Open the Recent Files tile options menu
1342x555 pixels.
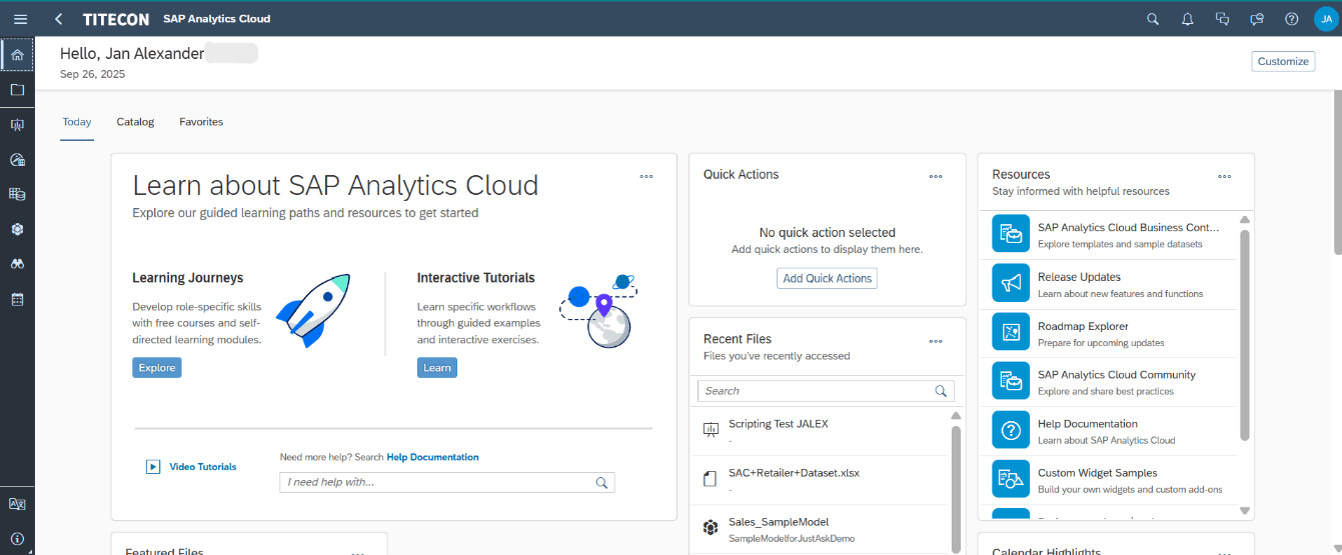pos(936,342)
